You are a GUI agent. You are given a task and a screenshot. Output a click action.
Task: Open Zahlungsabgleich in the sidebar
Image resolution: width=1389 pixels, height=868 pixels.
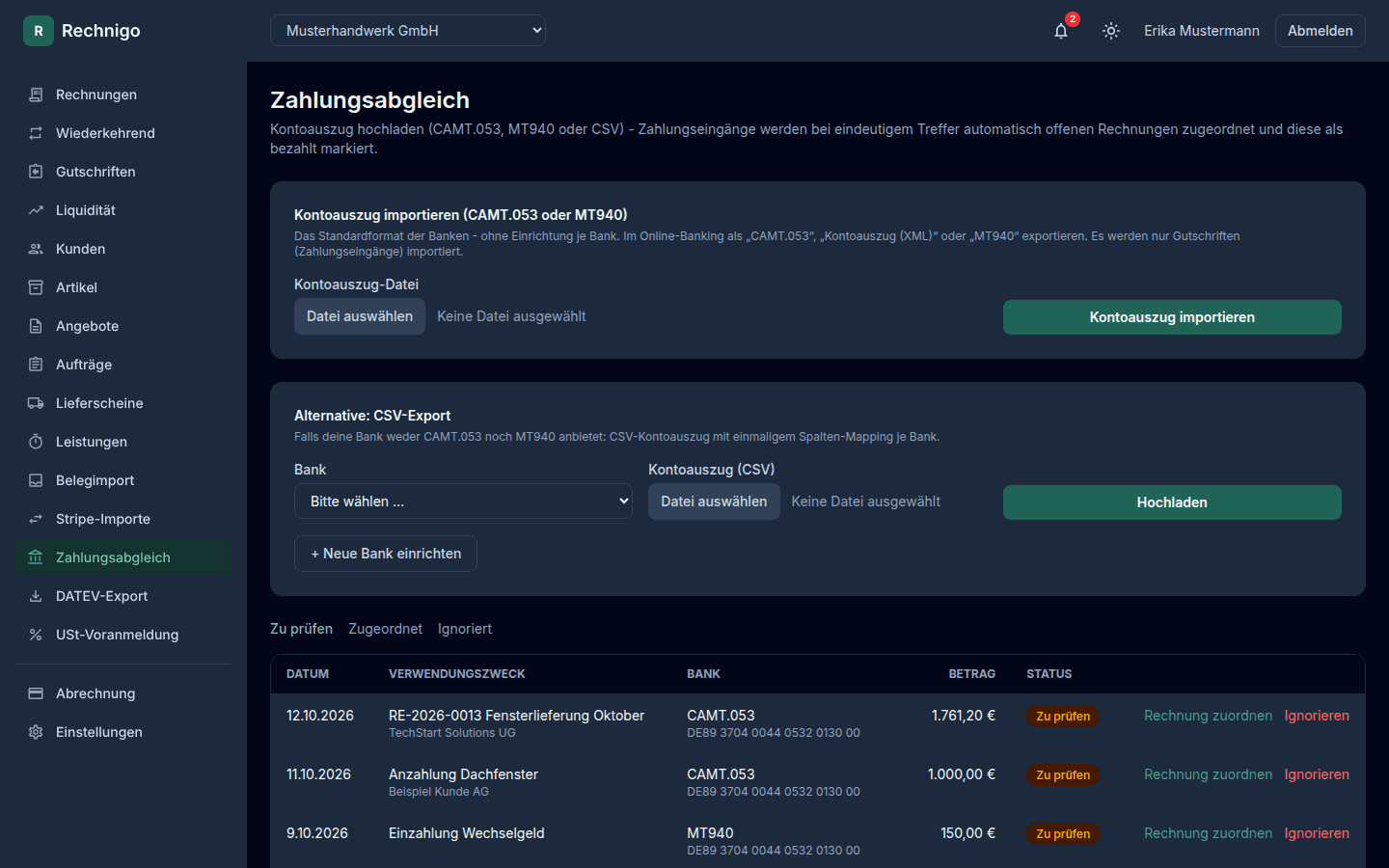click(123, 557)
